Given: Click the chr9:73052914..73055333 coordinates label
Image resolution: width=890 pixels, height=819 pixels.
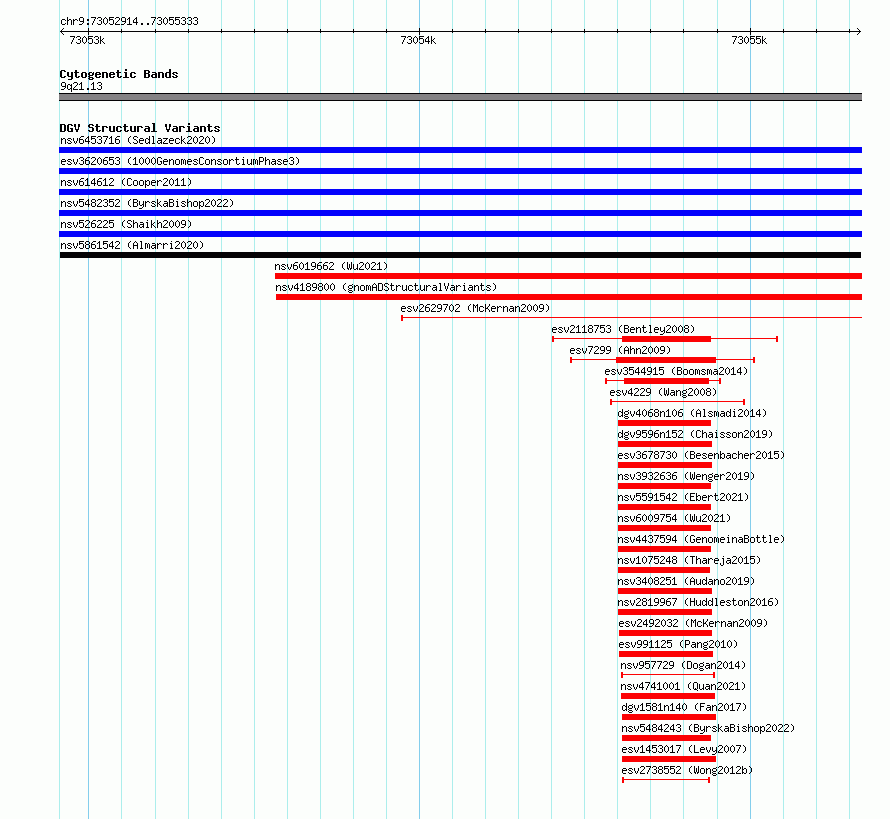Looking at the screenshot, I should coord(129,21).
